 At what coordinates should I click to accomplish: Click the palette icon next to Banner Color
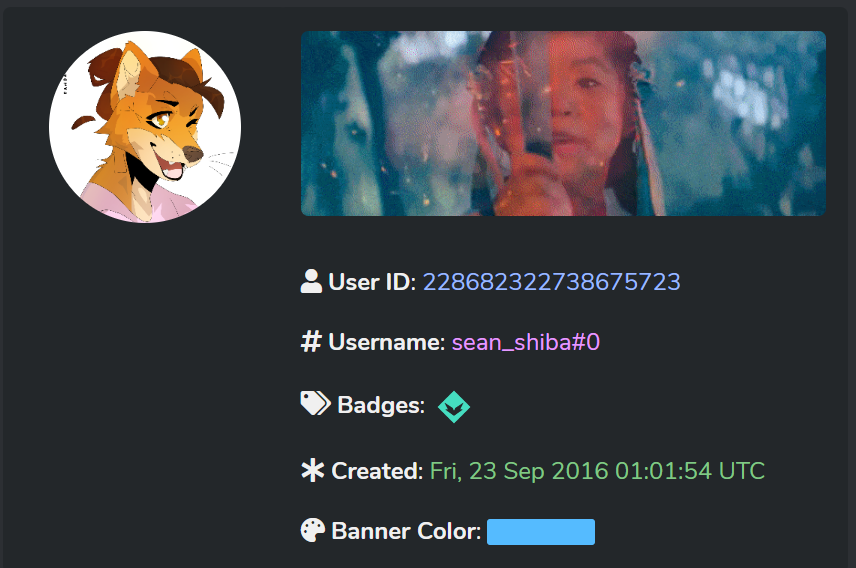tap(313, 530)
